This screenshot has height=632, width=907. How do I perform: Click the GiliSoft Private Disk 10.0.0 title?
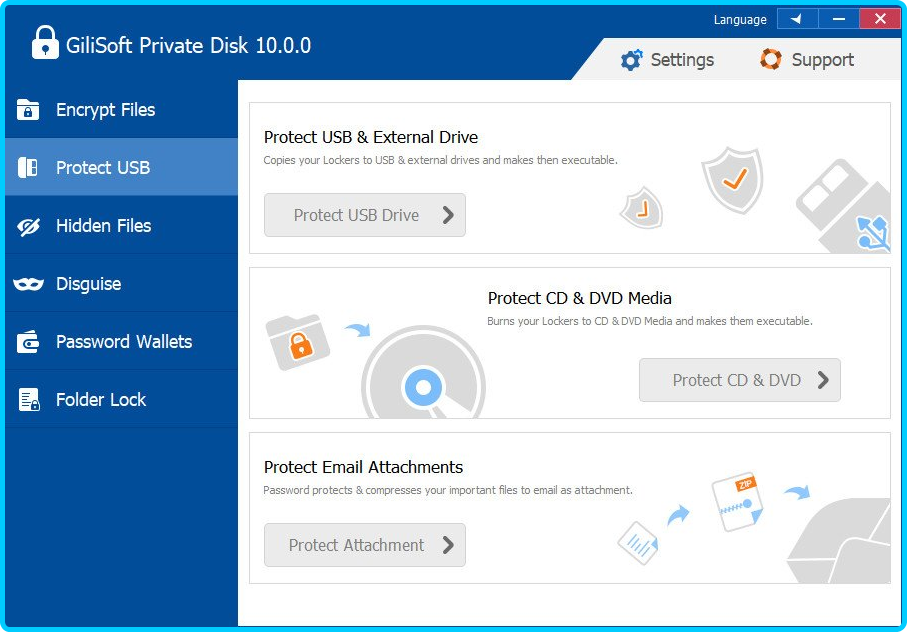(x=189, y=45)
